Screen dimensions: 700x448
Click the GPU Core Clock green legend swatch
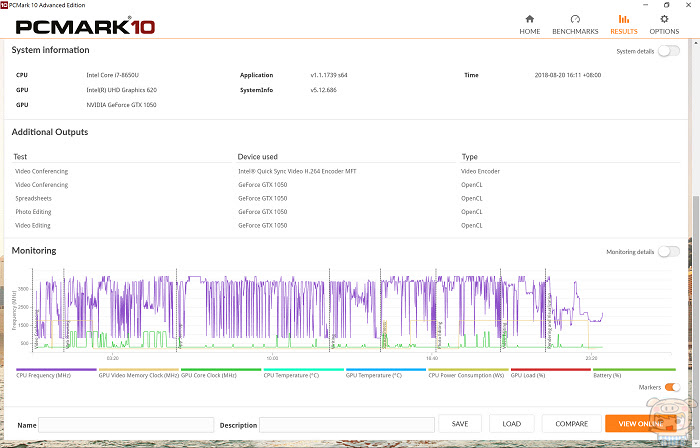[x=221, y=369]
